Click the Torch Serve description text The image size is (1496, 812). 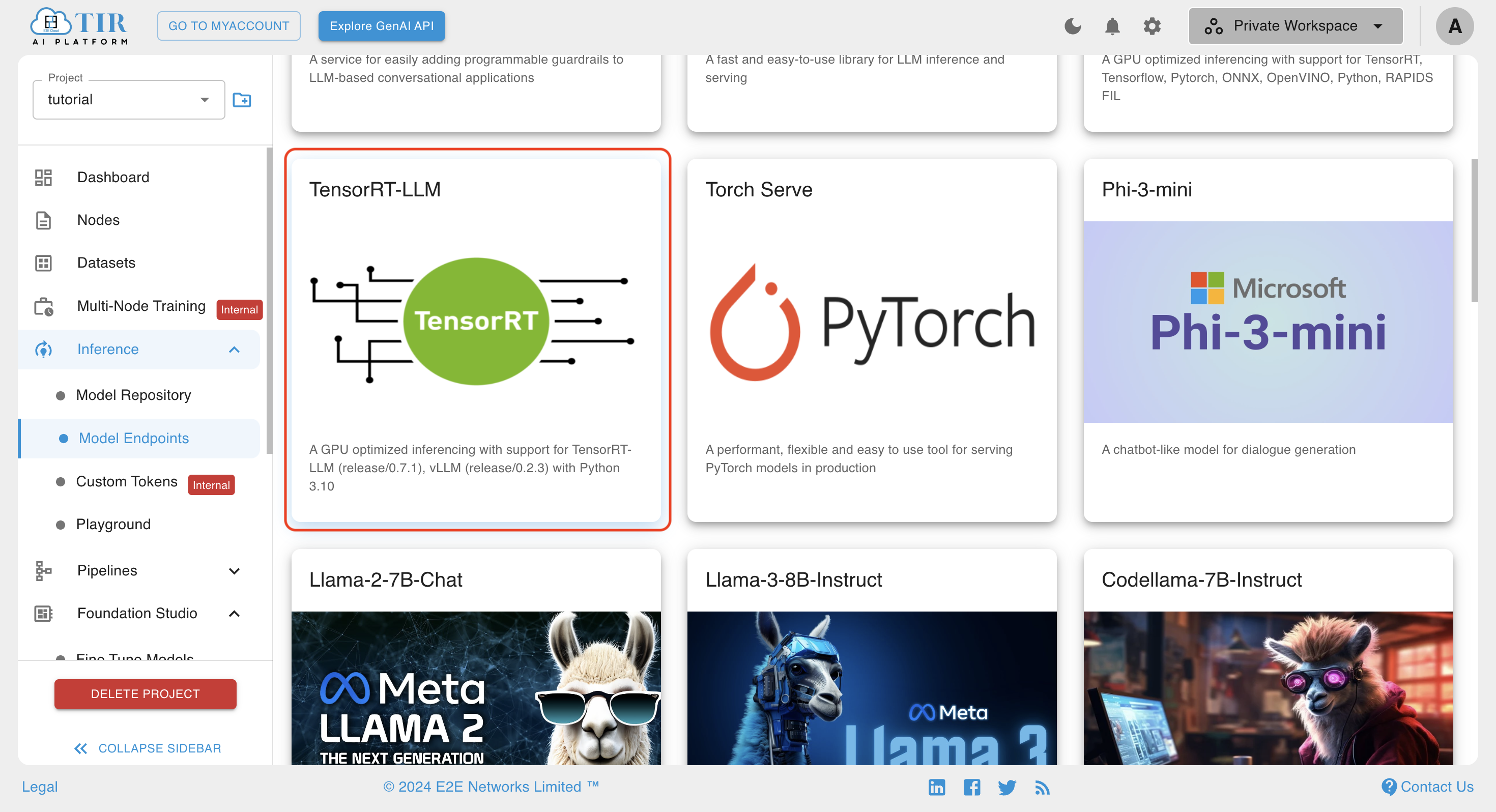pyautogui.click(x=859, y=458)
